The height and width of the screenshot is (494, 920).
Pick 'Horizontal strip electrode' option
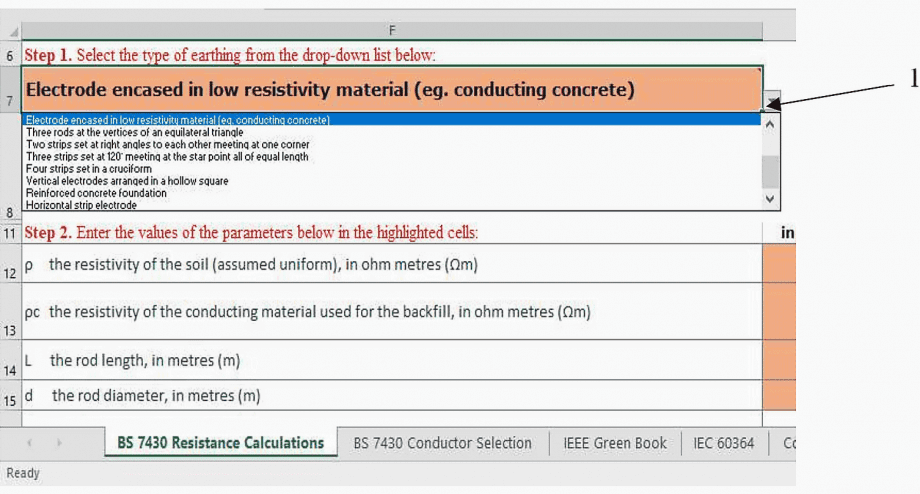pyautogui.click(x=392, y=205)
